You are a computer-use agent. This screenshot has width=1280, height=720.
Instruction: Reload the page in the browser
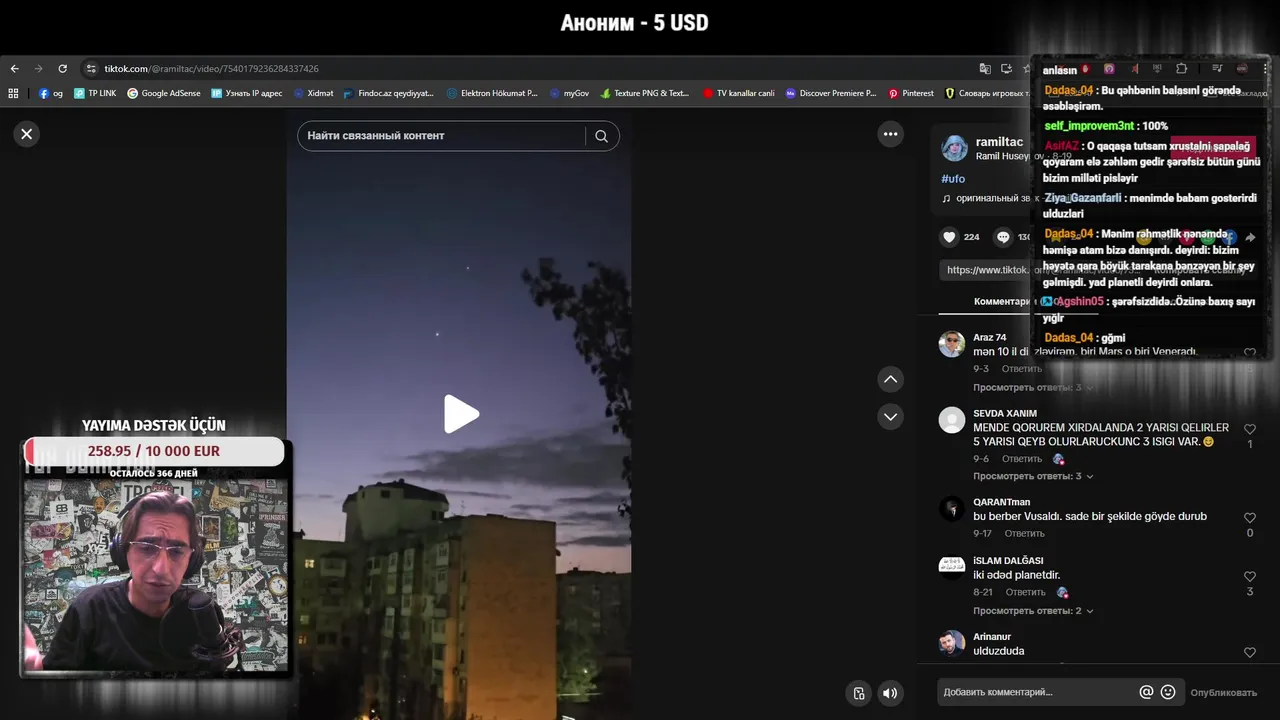point(62,69)
